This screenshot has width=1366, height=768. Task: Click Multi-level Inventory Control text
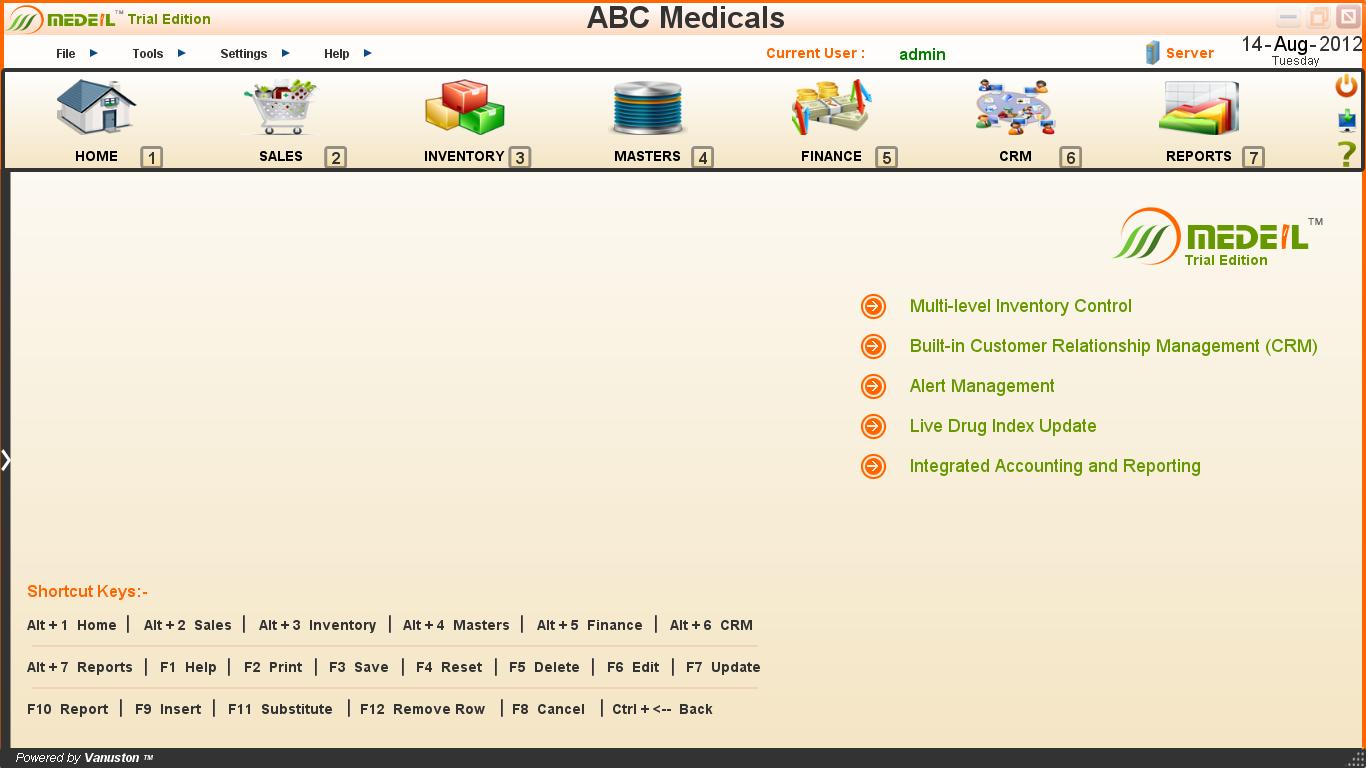coord(1021,306)
